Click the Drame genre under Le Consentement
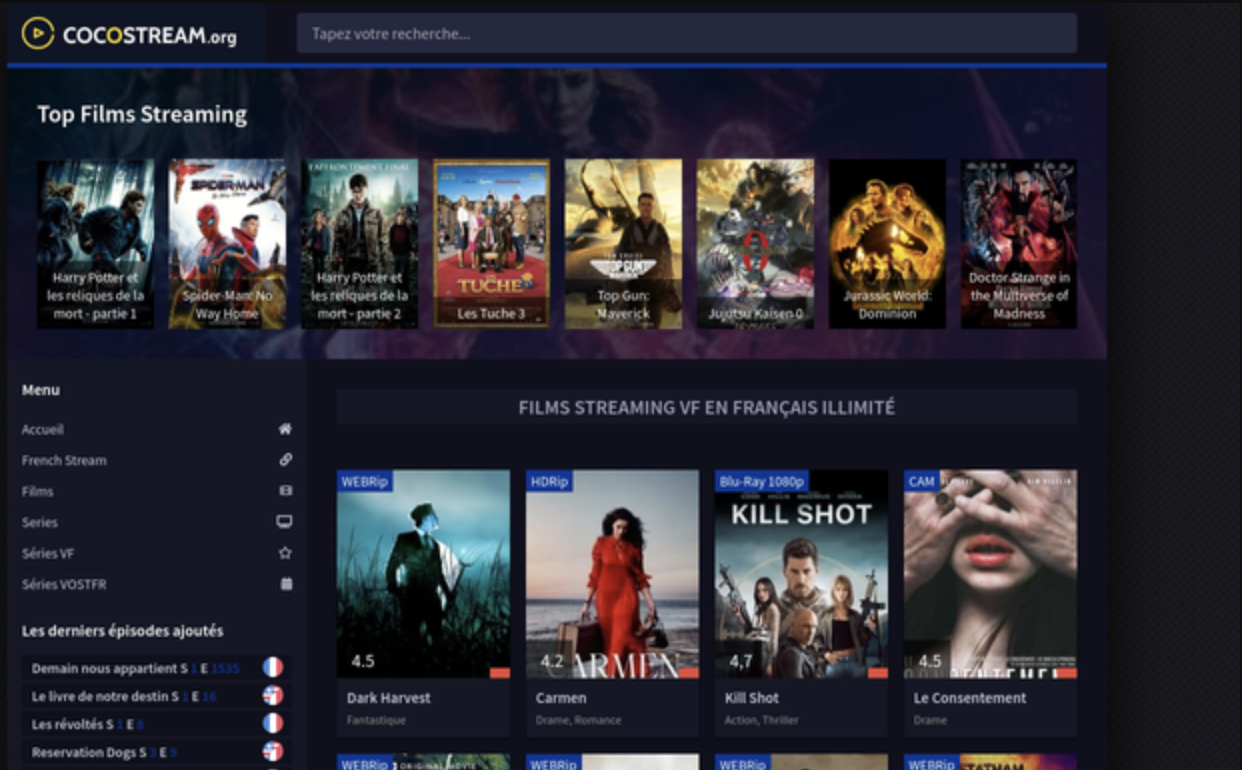Image resolution: width=1242 pixels, height=770 pixels. pos(930,720)
